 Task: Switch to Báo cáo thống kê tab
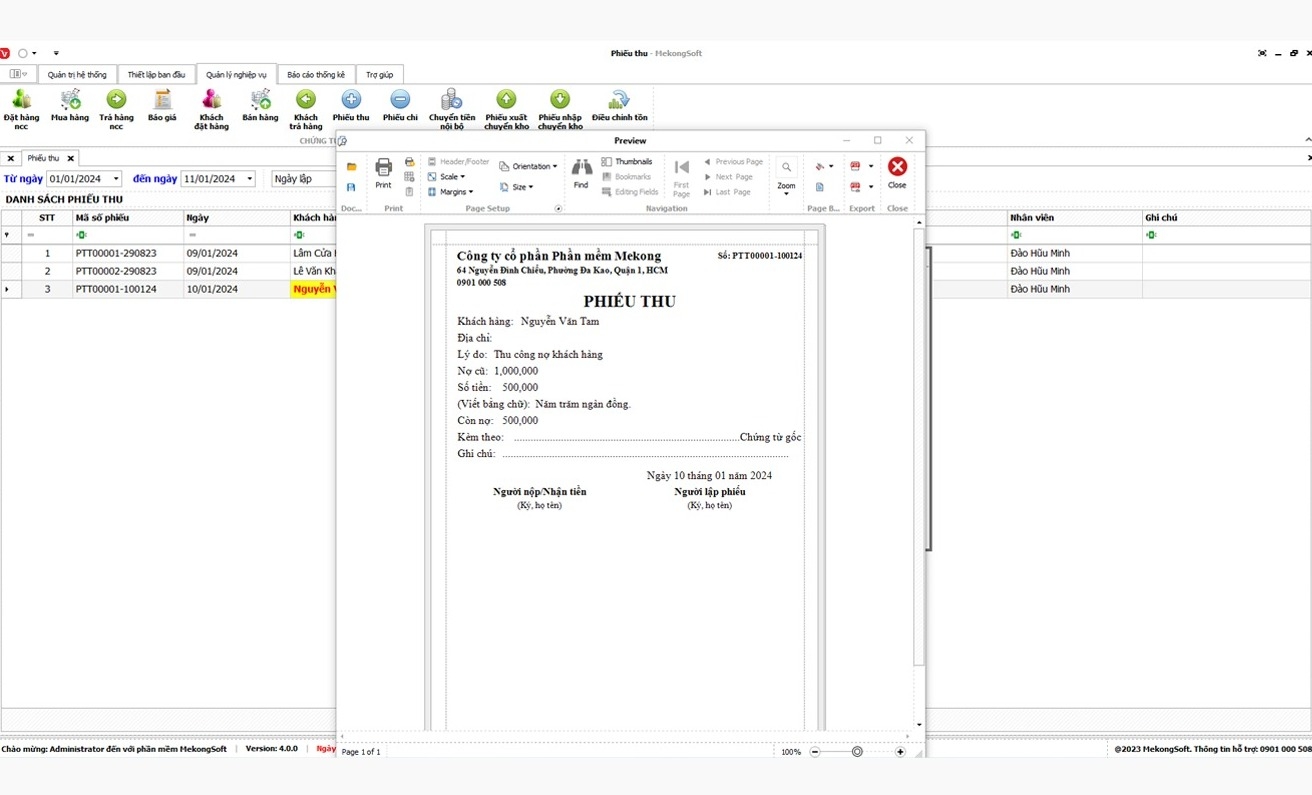pyautogui.click(x=315, y=75)
